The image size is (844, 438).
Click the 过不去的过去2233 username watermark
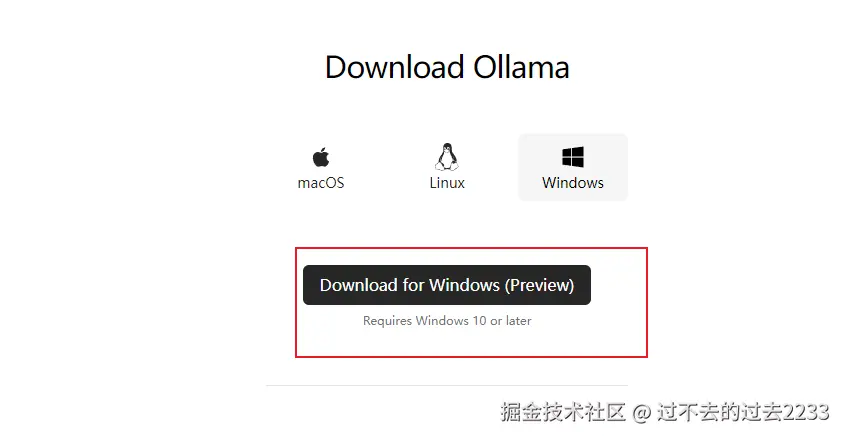pos(743,412)
